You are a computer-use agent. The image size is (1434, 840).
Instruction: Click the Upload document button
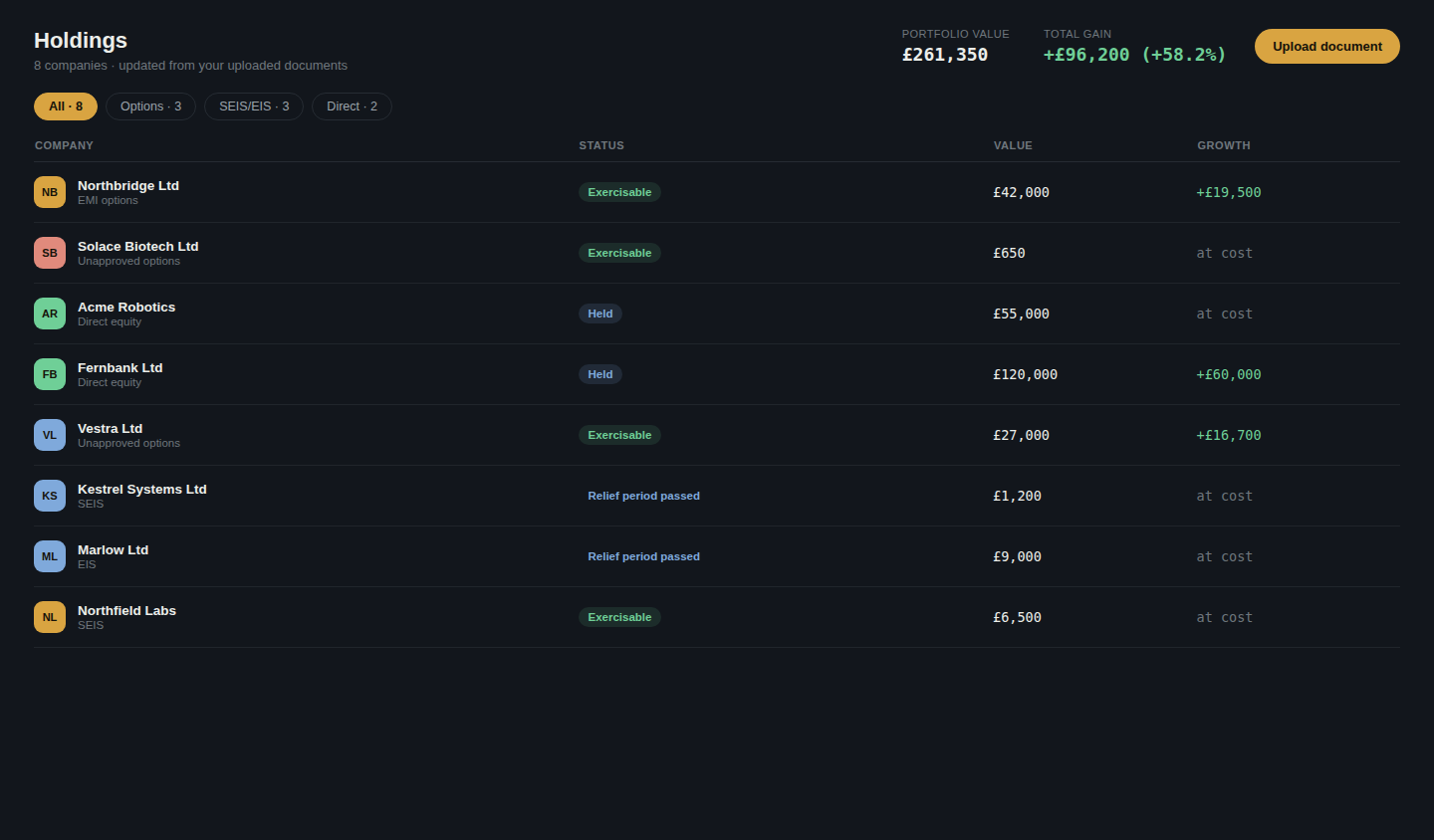pos(1326,47)
